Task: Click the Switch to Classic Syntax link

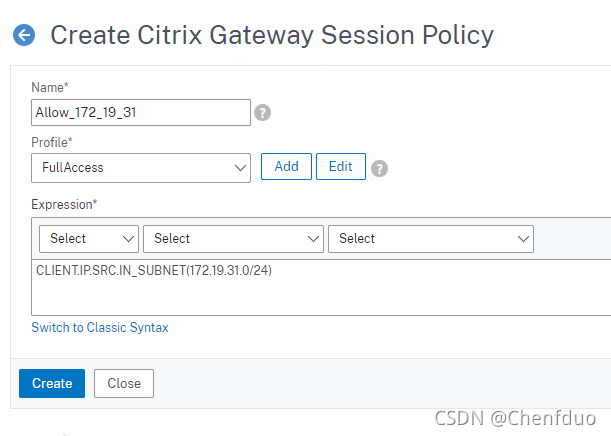Action: pyautogui.click(x=100, y=328)
